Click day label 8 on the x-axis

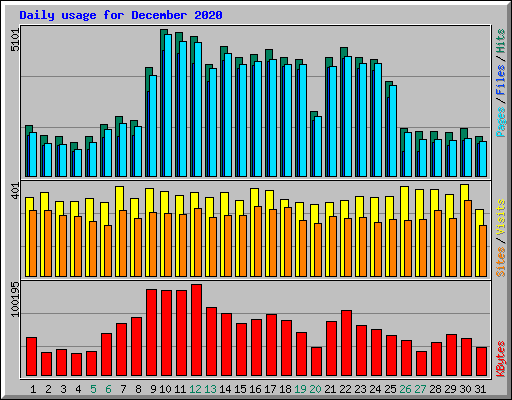138,389
